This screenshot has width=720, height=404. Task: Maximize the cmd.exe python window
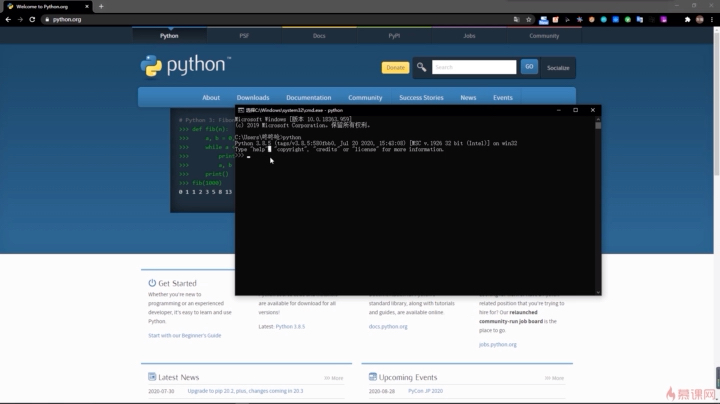click(575, 110)
